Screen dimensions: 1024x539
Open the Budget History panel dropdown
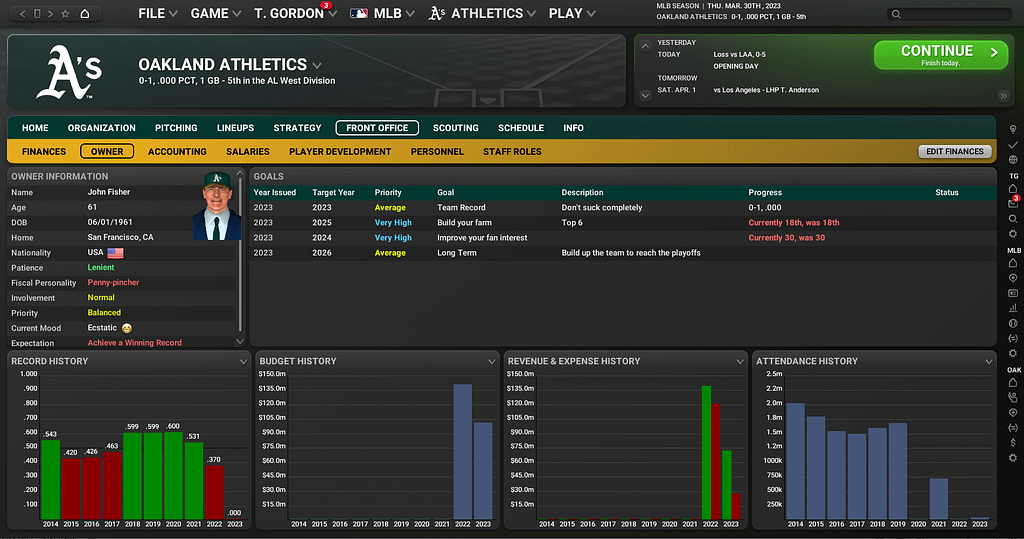[x=492, y=361]
